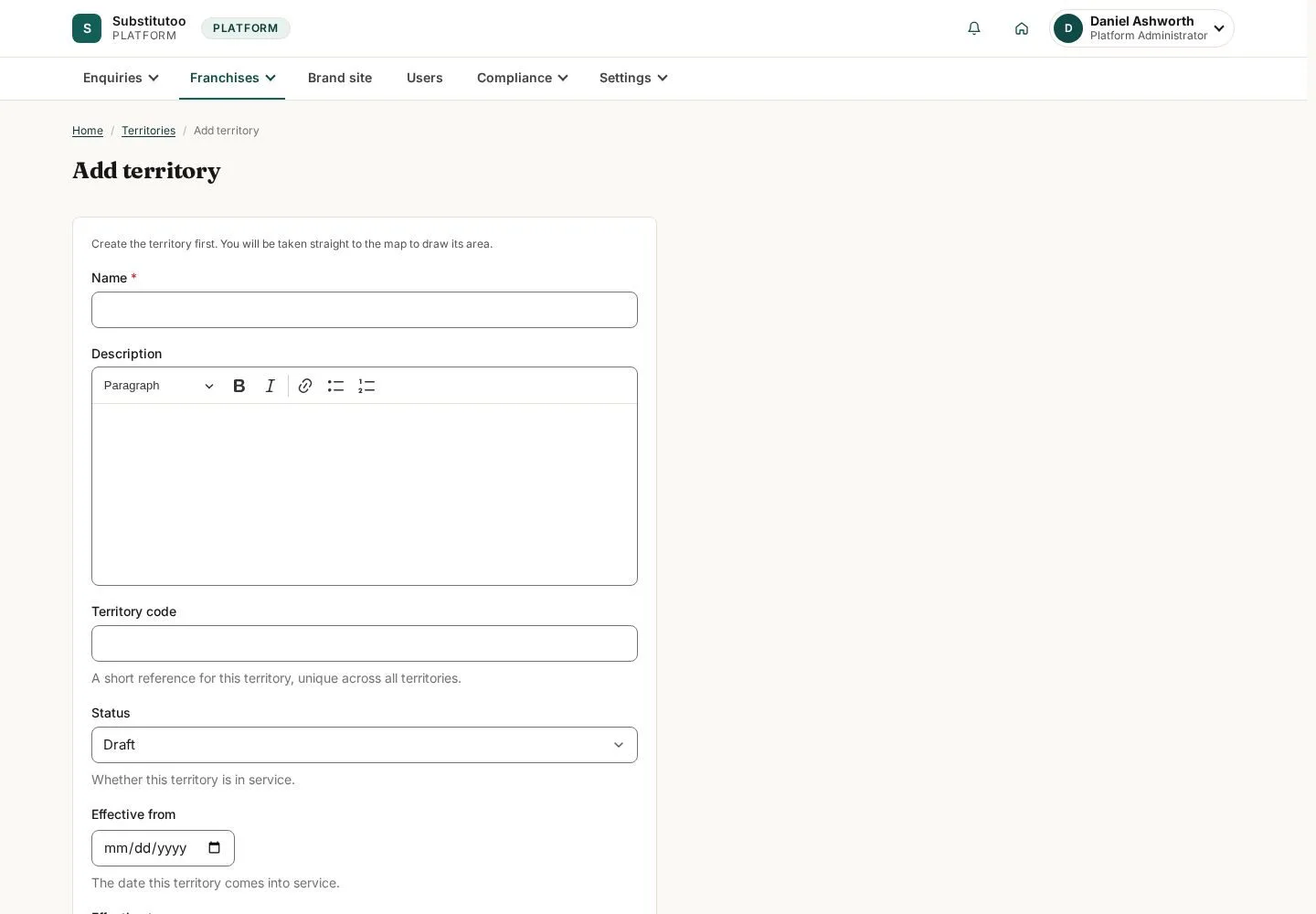
Task: Click the PLATFORM badge
Action: tap(246, 28)
